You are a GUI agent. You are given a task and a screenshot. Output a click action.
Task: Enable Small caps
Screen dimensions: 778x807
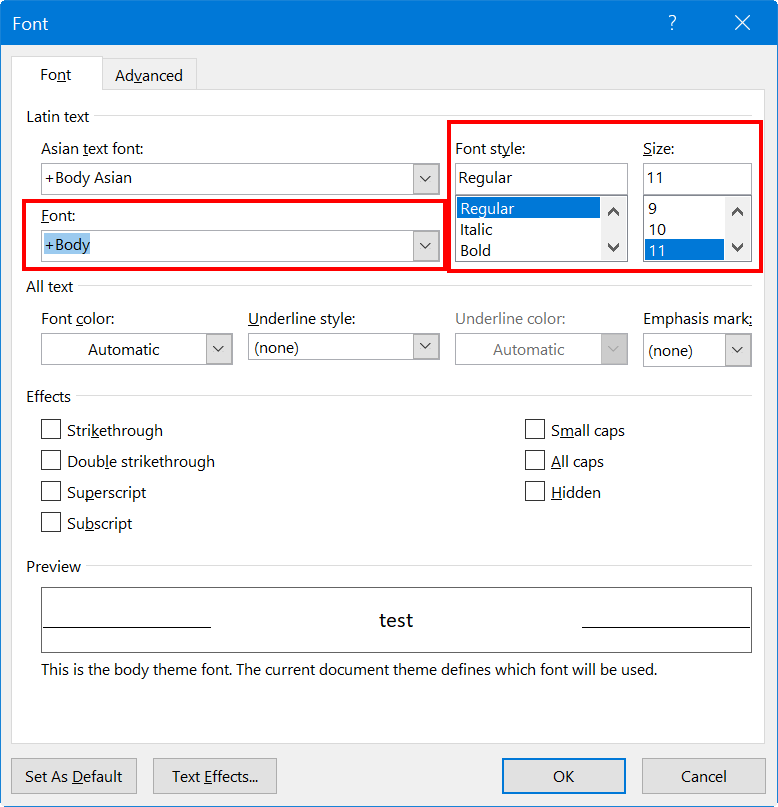535,429
